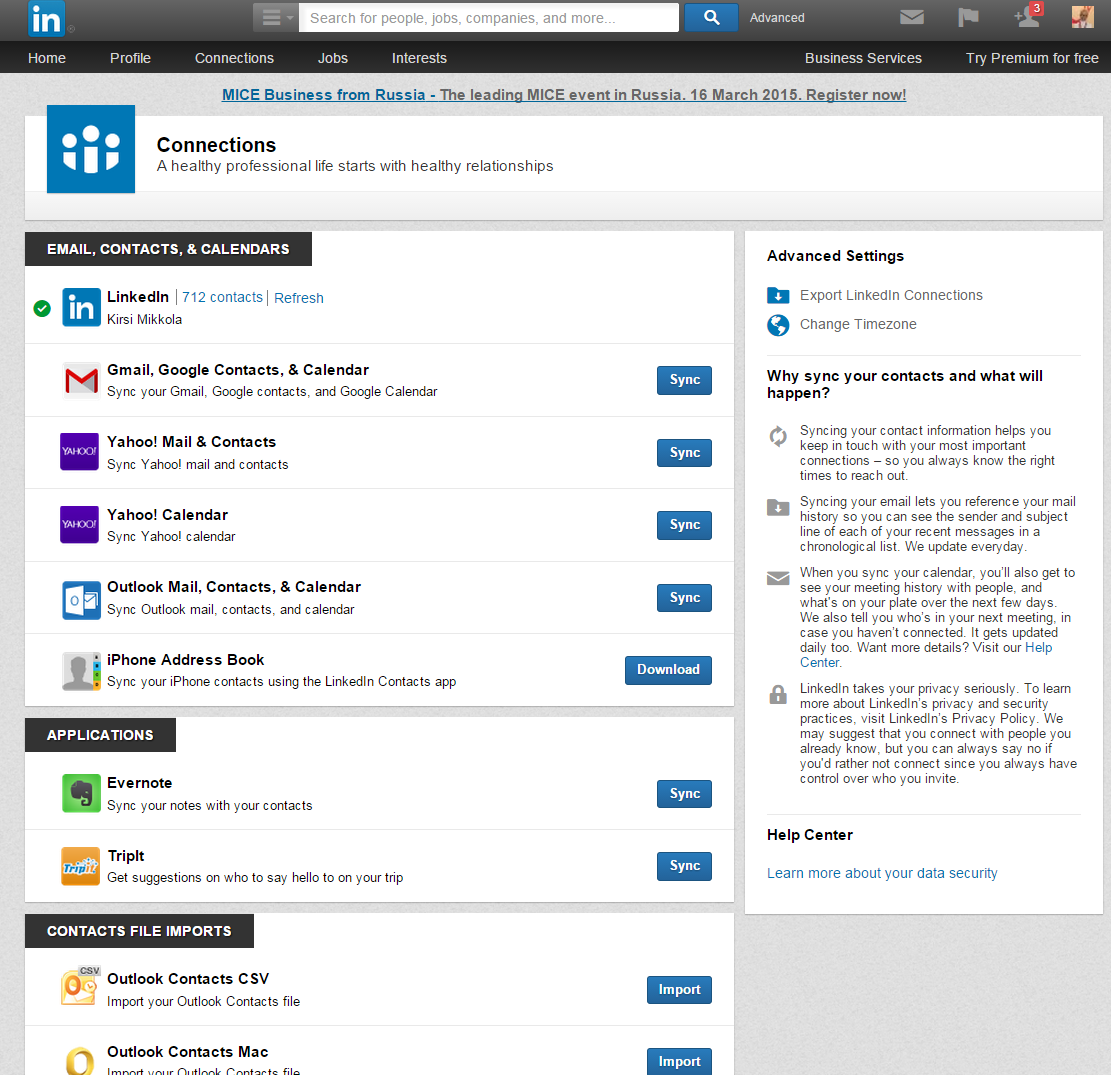
Task: Click the Yahoo! Calendar title
Action: click(x=167, y=515)
